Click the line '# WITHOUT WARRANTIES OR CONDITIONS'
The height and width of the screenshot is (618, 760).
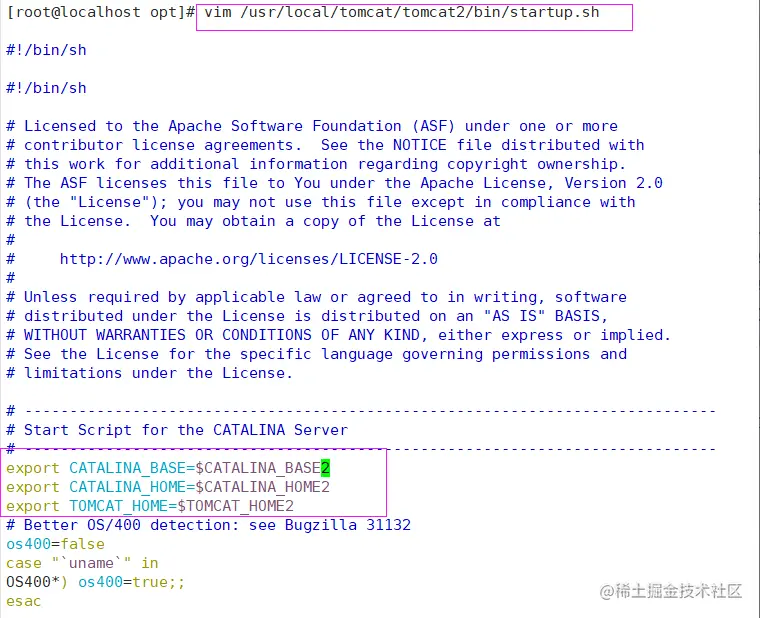pos(338,335)
